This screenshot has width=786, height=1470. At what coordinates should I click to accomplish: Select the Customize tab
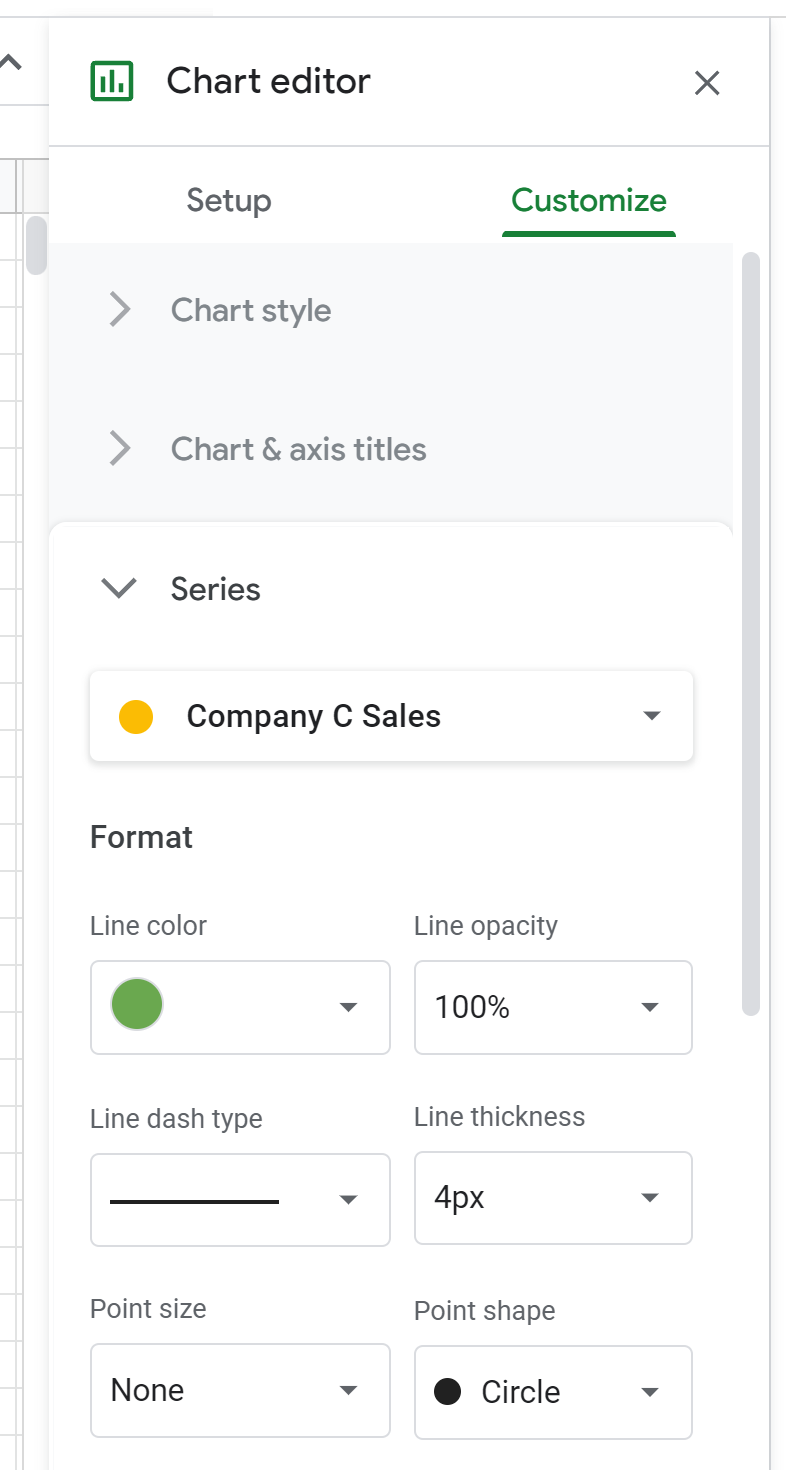coord(589,200)
